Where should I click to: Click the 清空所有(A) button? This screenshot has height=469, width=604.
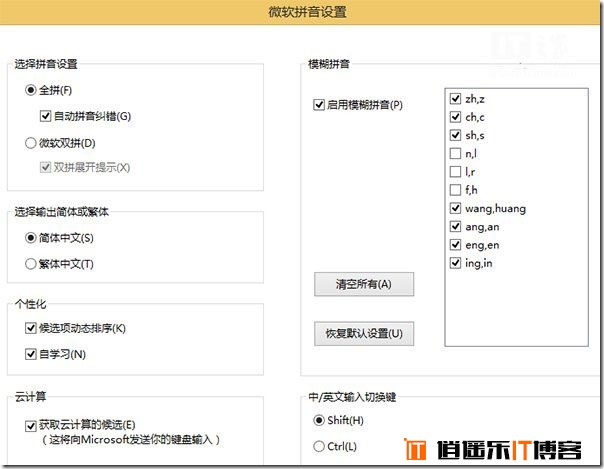(364, 284)
